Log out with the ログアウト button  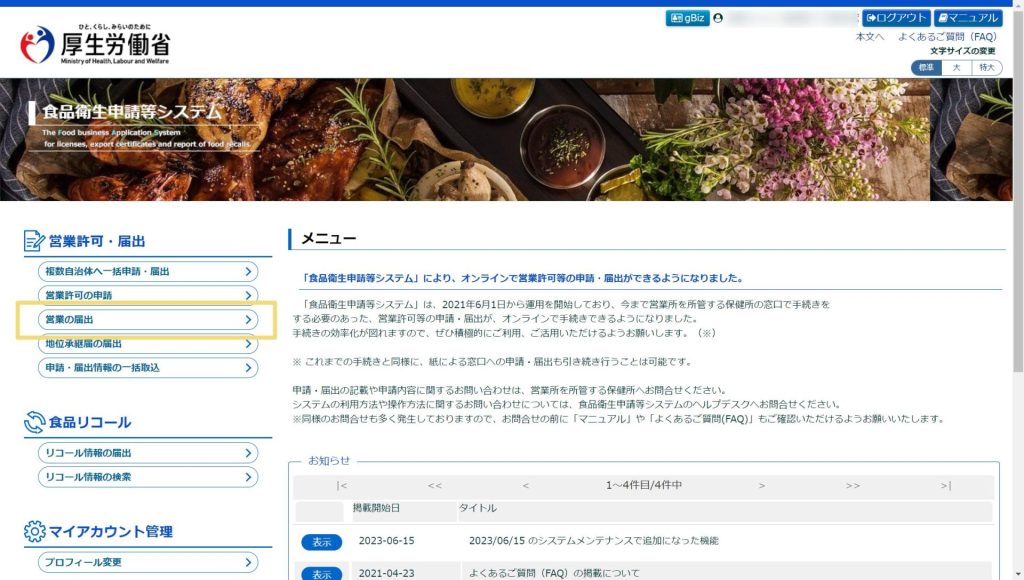click(896, 18)
